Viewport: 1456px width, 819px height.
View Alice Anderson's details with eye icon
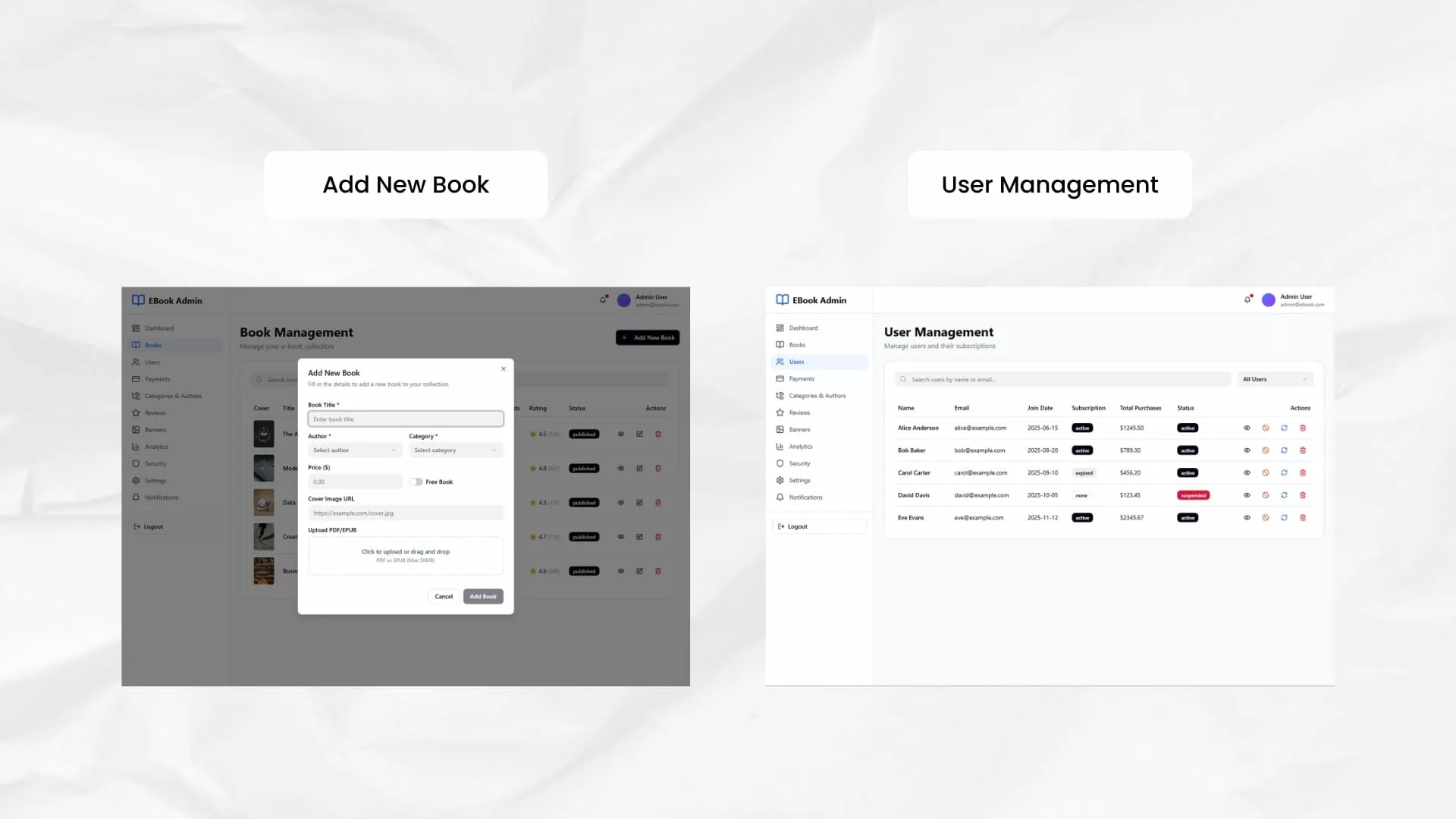[1247, 428]
